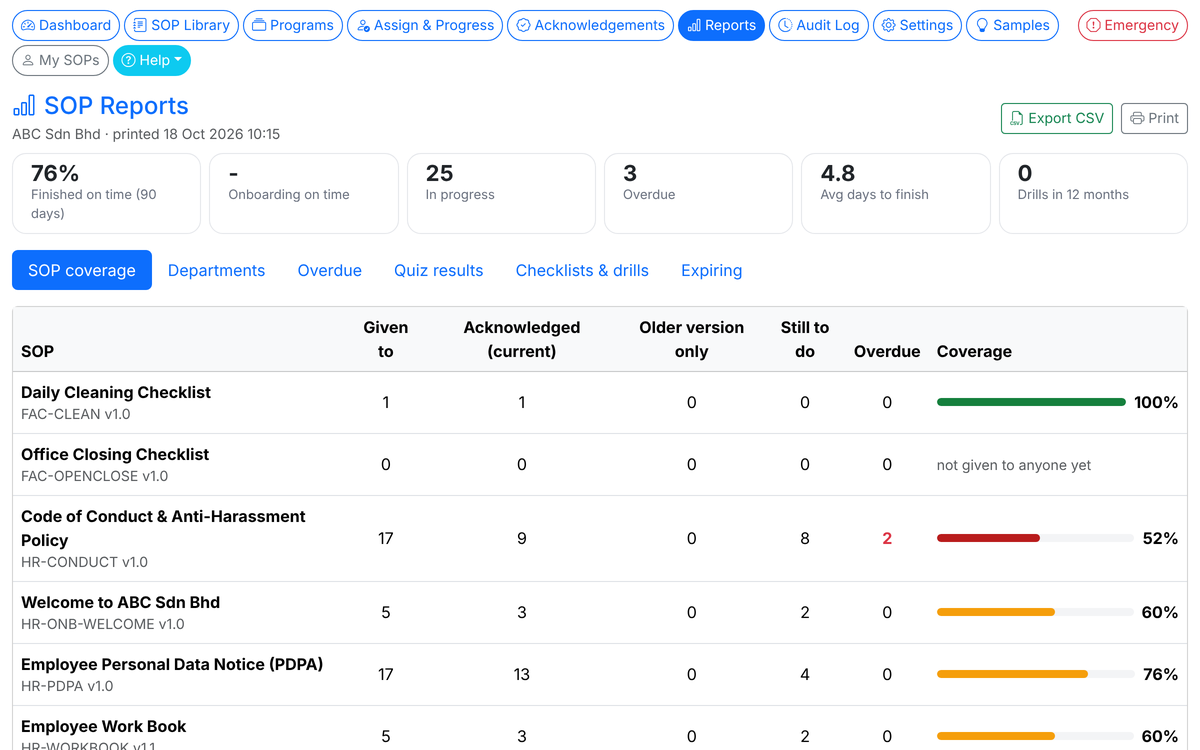Click the Export CSV button
The image size is (1200, 750).
pos(1057,118)
